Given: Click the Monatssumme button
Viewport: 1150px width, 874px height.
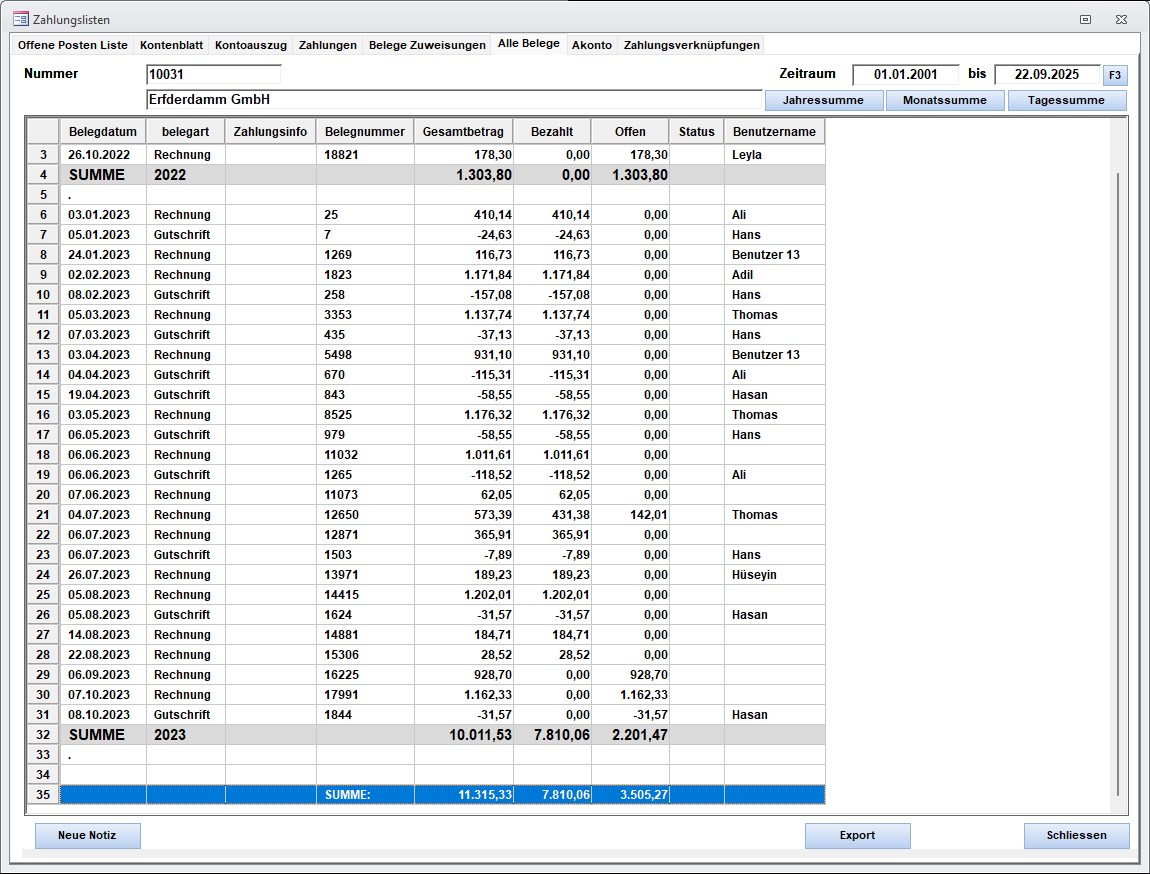Looking at the screenshot, I should pos(944,100).
